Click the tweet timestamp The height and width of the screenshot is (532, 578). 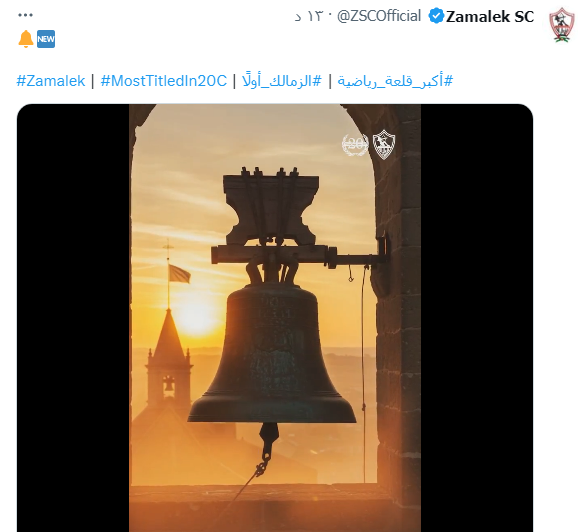(309, 17)
